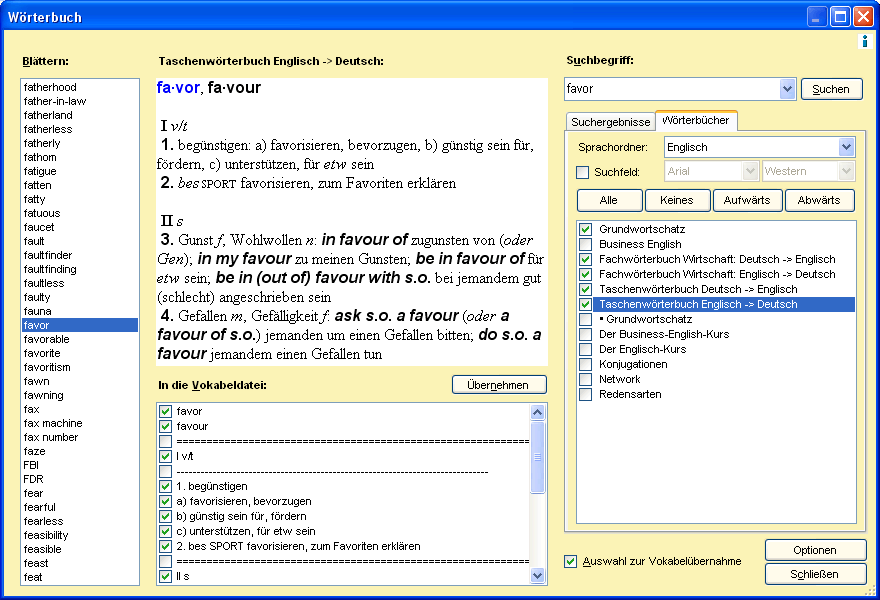
Task: Uncheck '2. bes SPORT favorisieren' entry
Action: pos(165,546)
